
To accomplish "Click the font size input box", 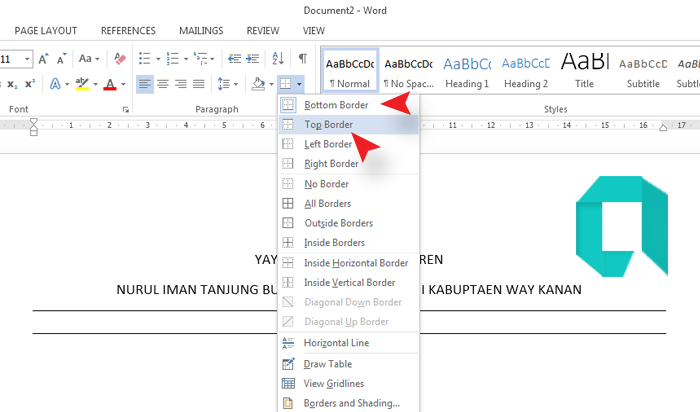I will pyautogui.click(x=11, y=59).
